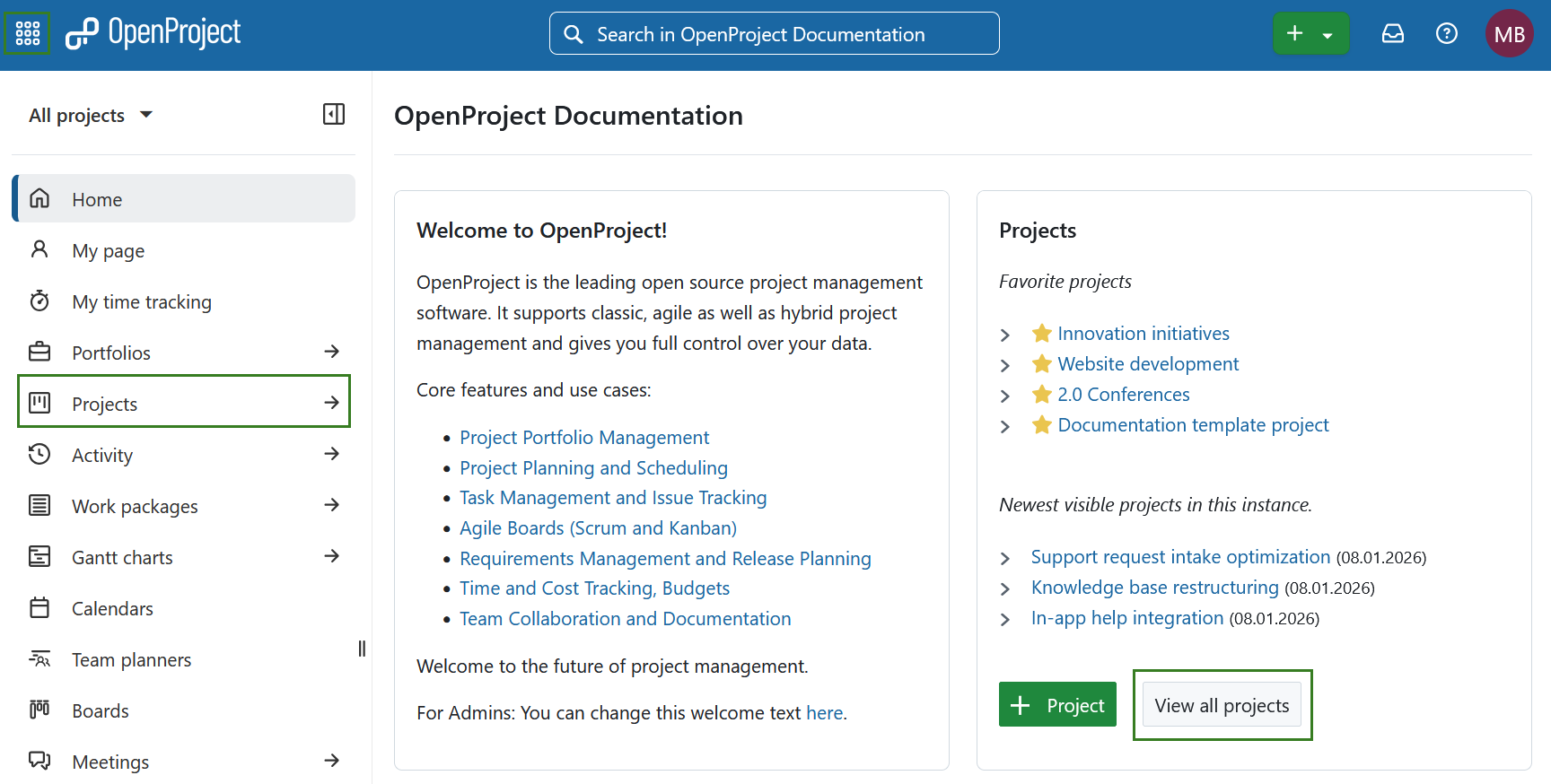Viewport: 1551px width, 784px height.
Task: Open Meetings submenu arrow
Action: (331, 761)
